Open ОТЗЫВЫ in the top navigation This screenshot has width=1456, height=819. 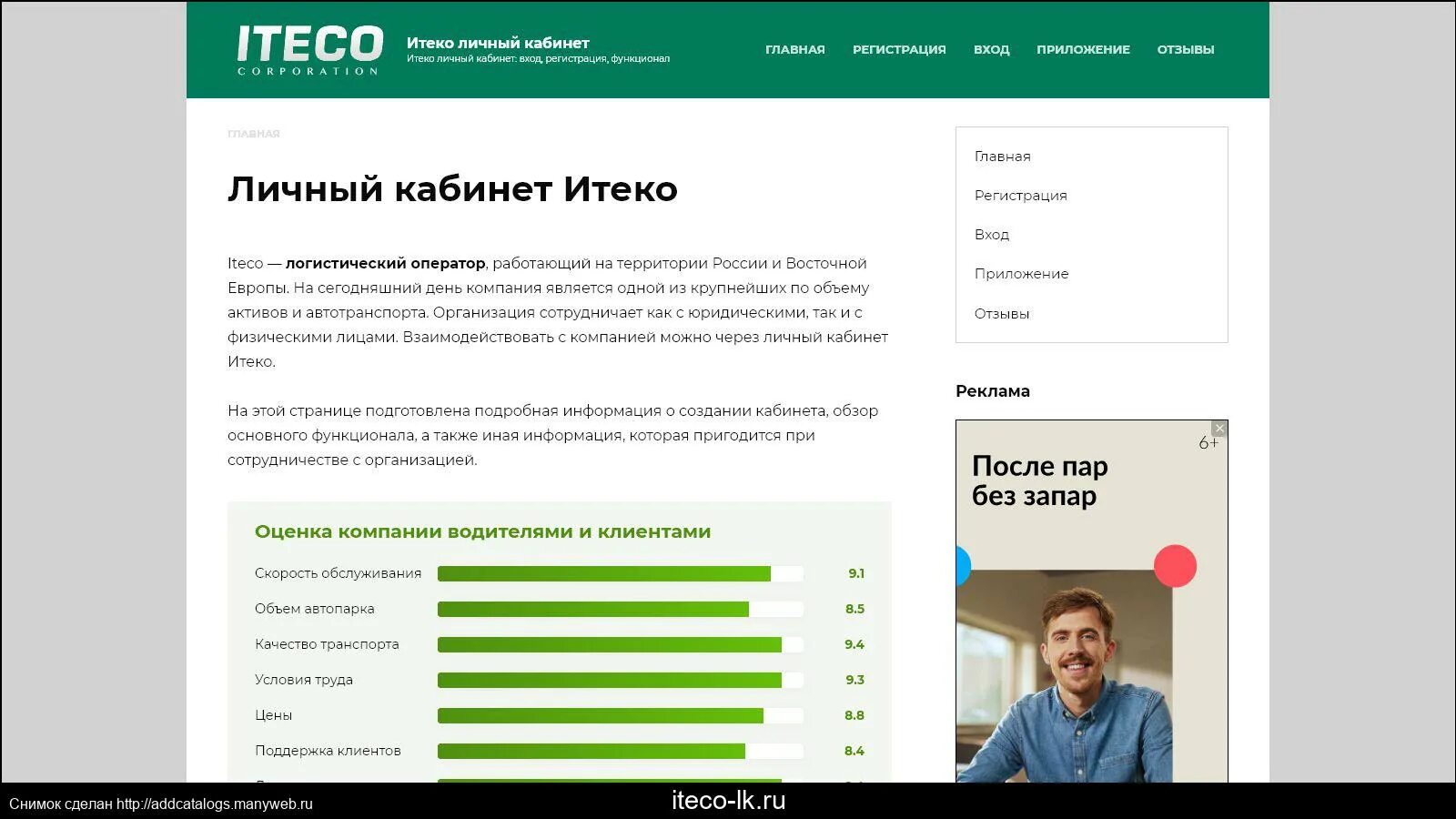pos(1186,50)
